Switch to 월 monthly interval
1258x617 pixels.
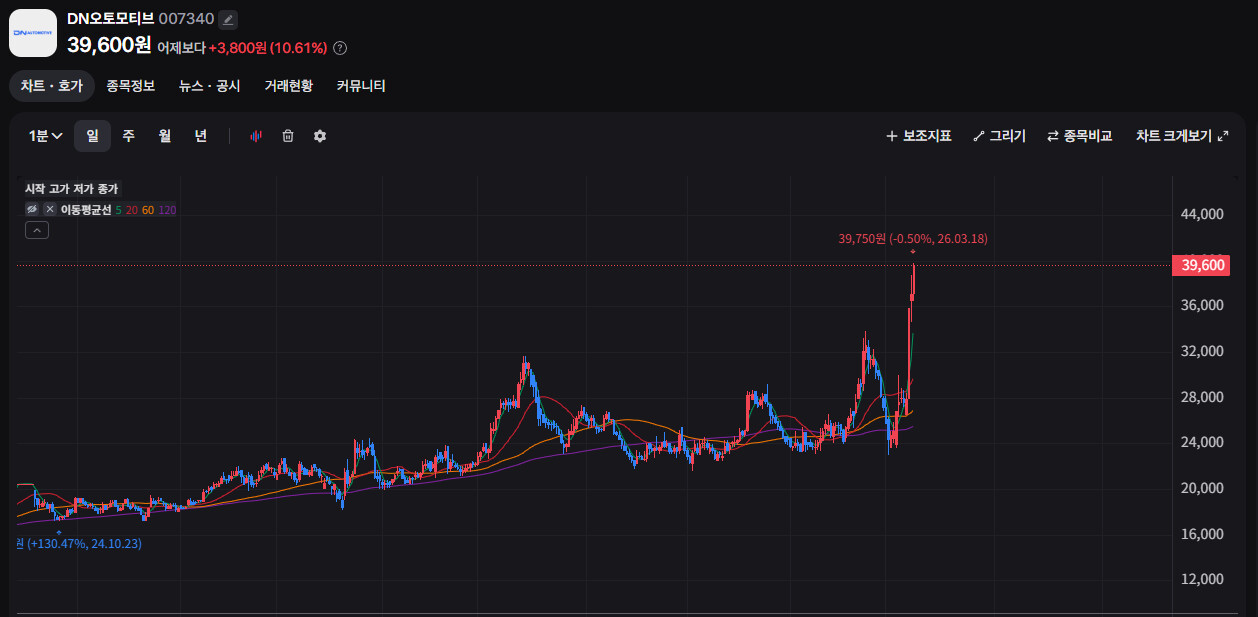pos(164,136)
